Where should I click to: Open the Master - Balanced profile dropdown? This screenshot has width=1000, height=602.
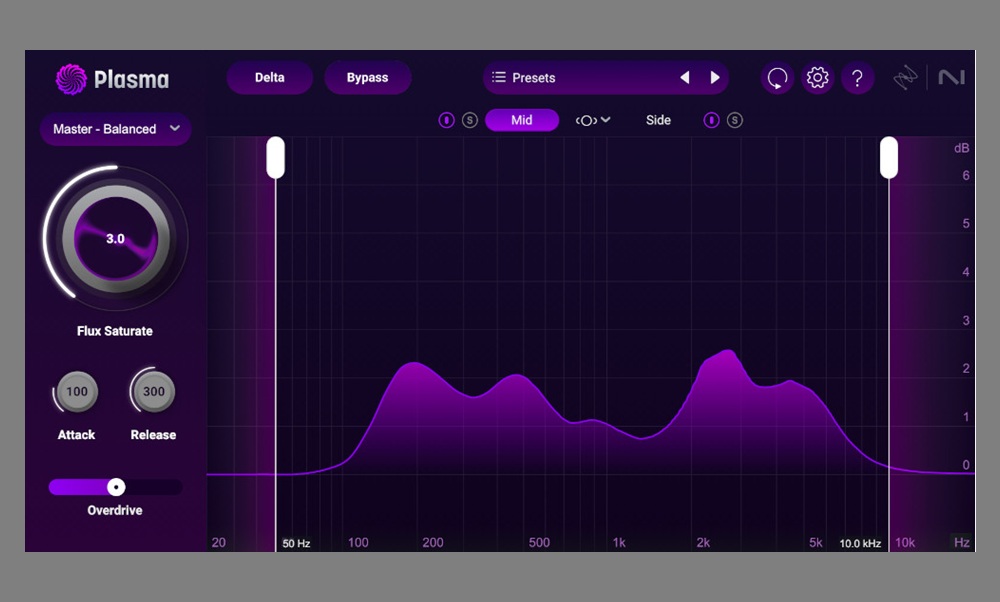point(114,129)
